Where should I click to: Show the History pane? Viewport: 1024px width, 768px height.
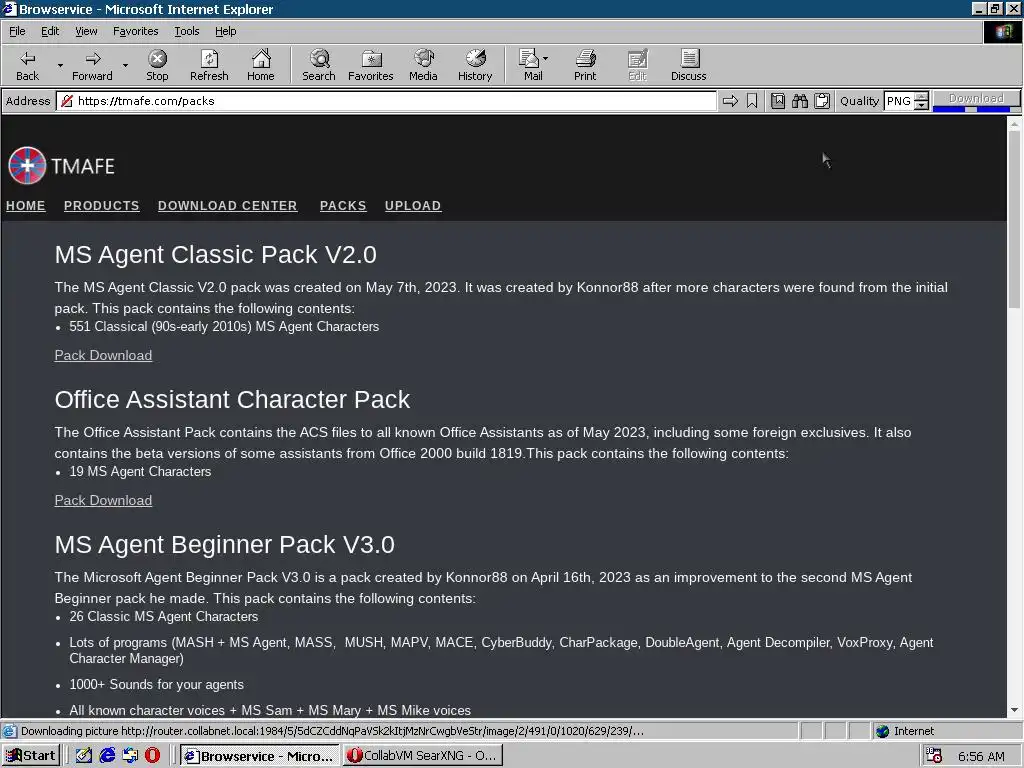tap(475, 65)
